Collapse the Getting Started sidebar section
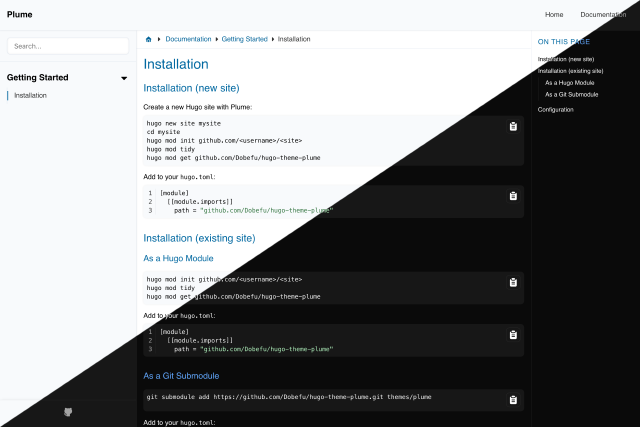The width and height of the screenshot is (640, 427). 124,78
